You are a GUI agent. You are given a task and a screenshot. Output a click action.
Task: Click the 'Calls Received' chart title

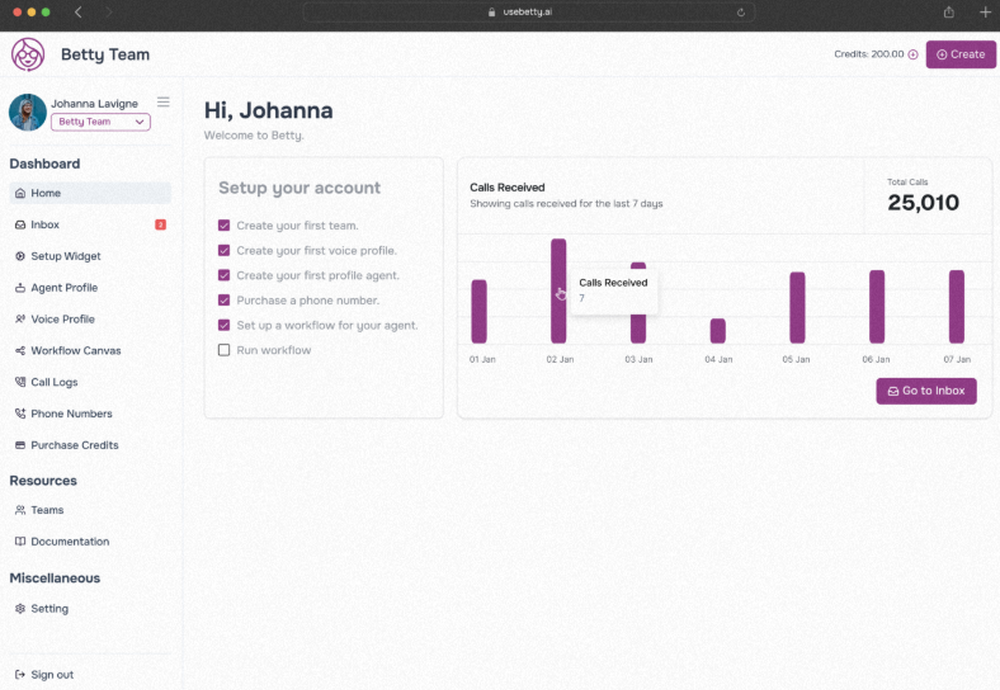pos(507,187)
